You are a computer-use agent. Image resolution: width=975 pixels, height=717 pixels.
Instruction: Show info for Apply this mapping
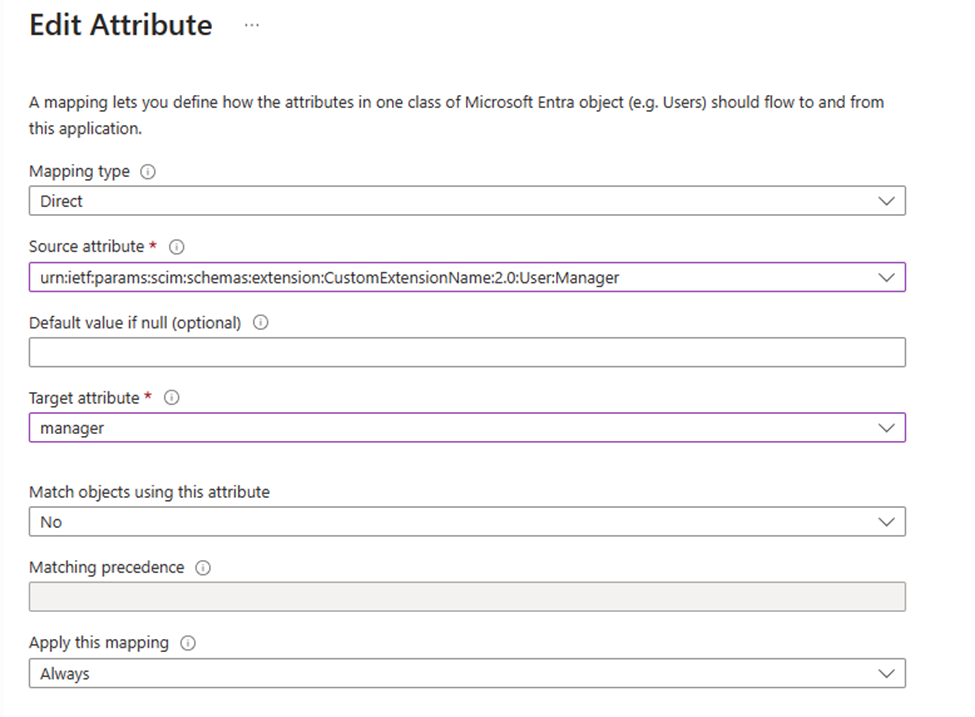click(x=187, y=643)
